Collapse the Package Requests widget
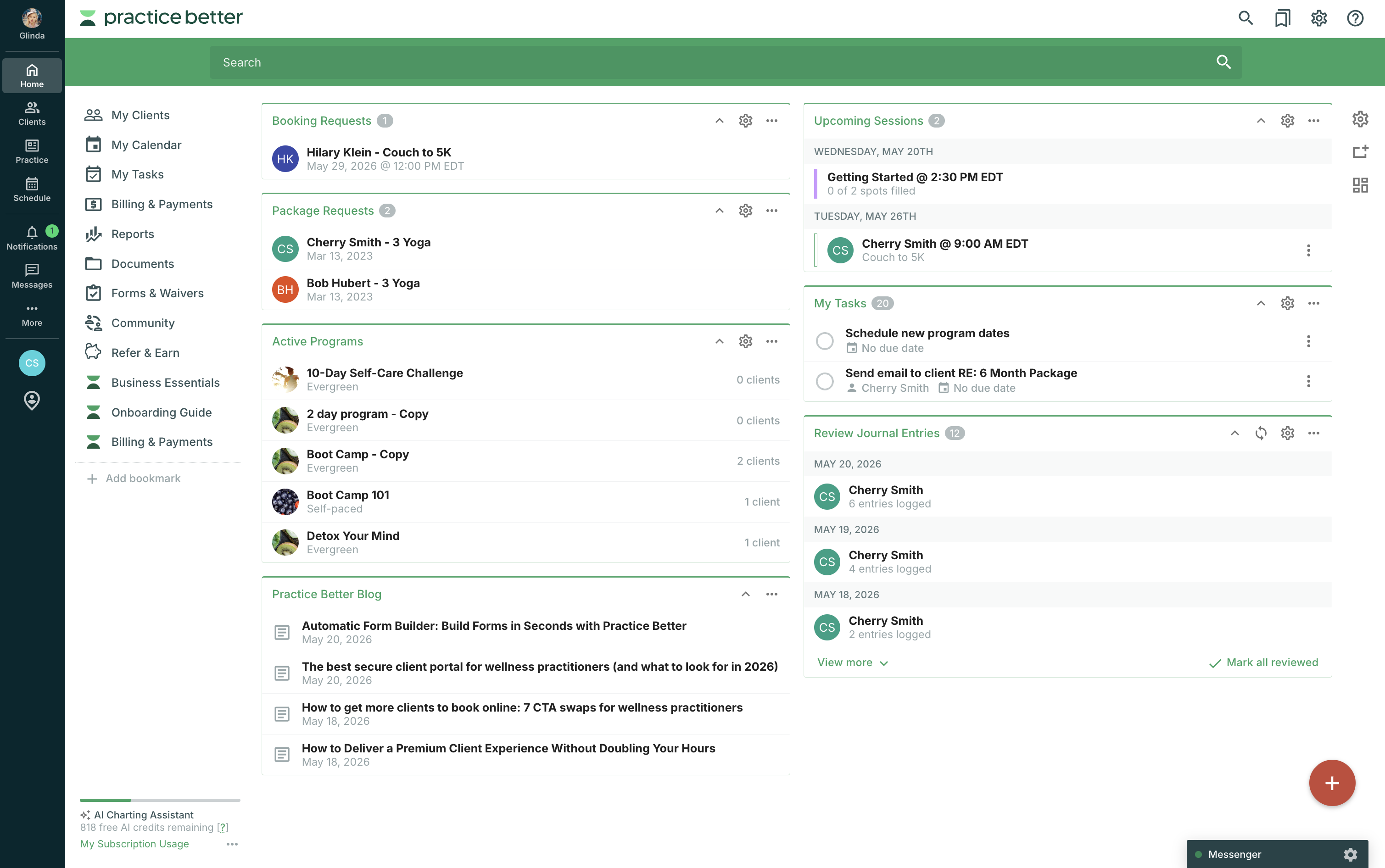 tap(719, 211)
